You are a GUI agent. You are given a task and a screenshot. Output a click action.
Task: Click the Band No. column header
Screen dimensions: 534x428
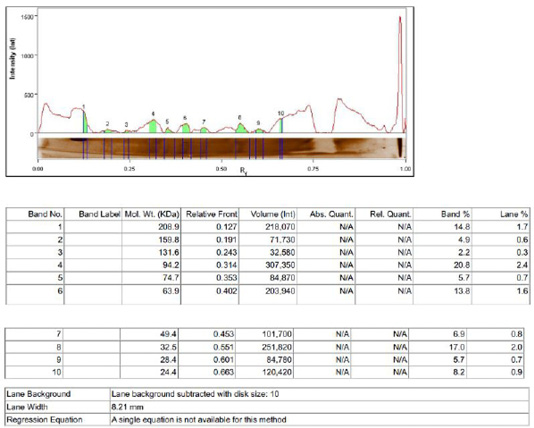(x=45, y=214)
